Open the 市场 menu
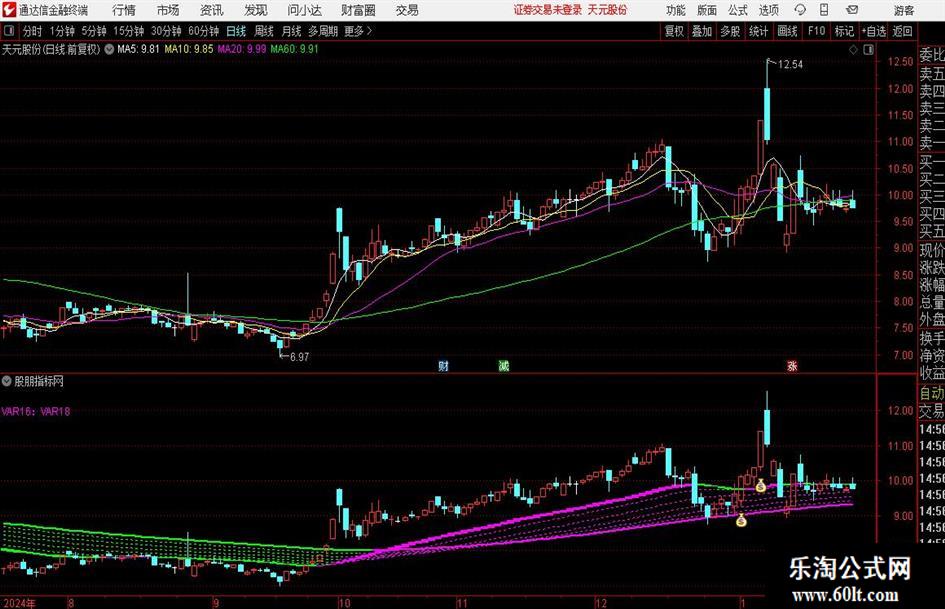Screen dimensions: 945x609 168,10
